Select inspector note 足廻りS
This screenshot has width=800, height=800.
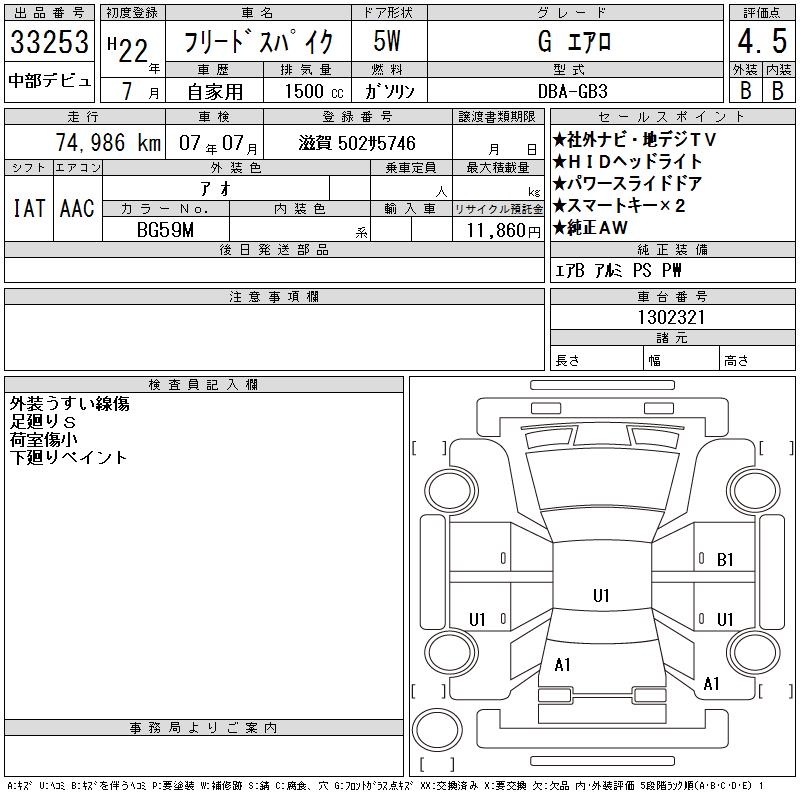(x=43, y=422)
